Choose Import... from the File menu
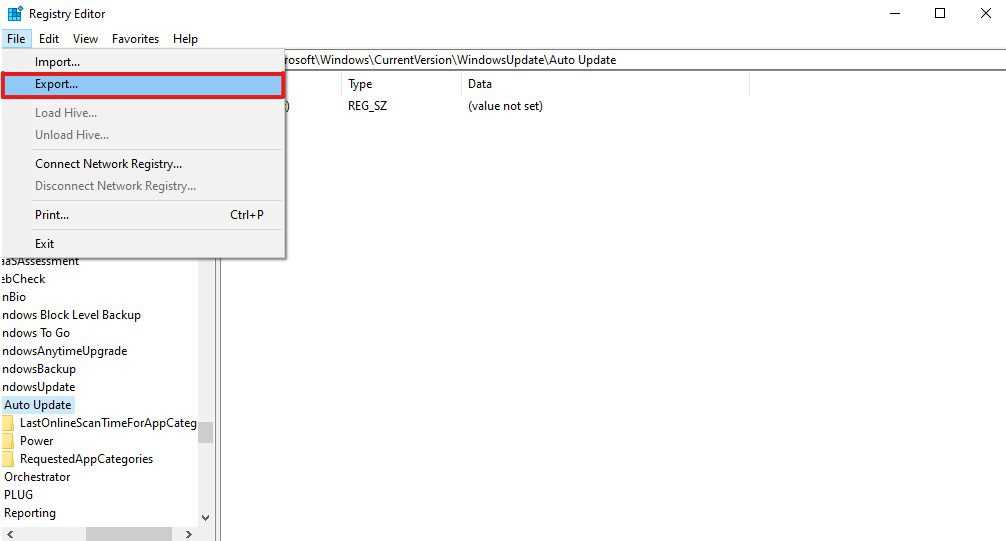The width and height of the screenshot is (1006, 541). pos(143,62)
